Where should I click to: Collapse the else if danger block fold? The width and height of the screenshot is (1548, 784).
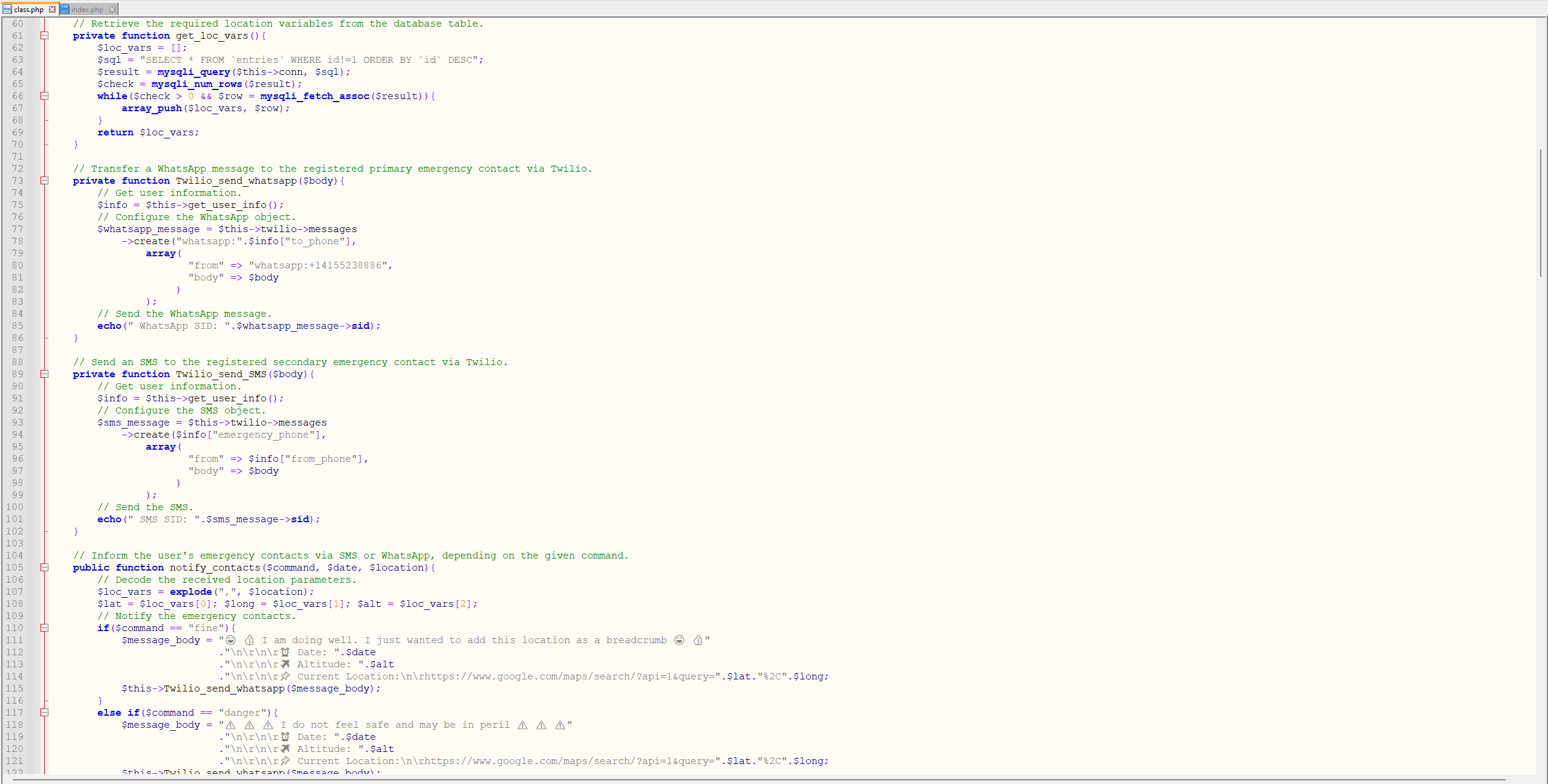click(x=44, y=712)
